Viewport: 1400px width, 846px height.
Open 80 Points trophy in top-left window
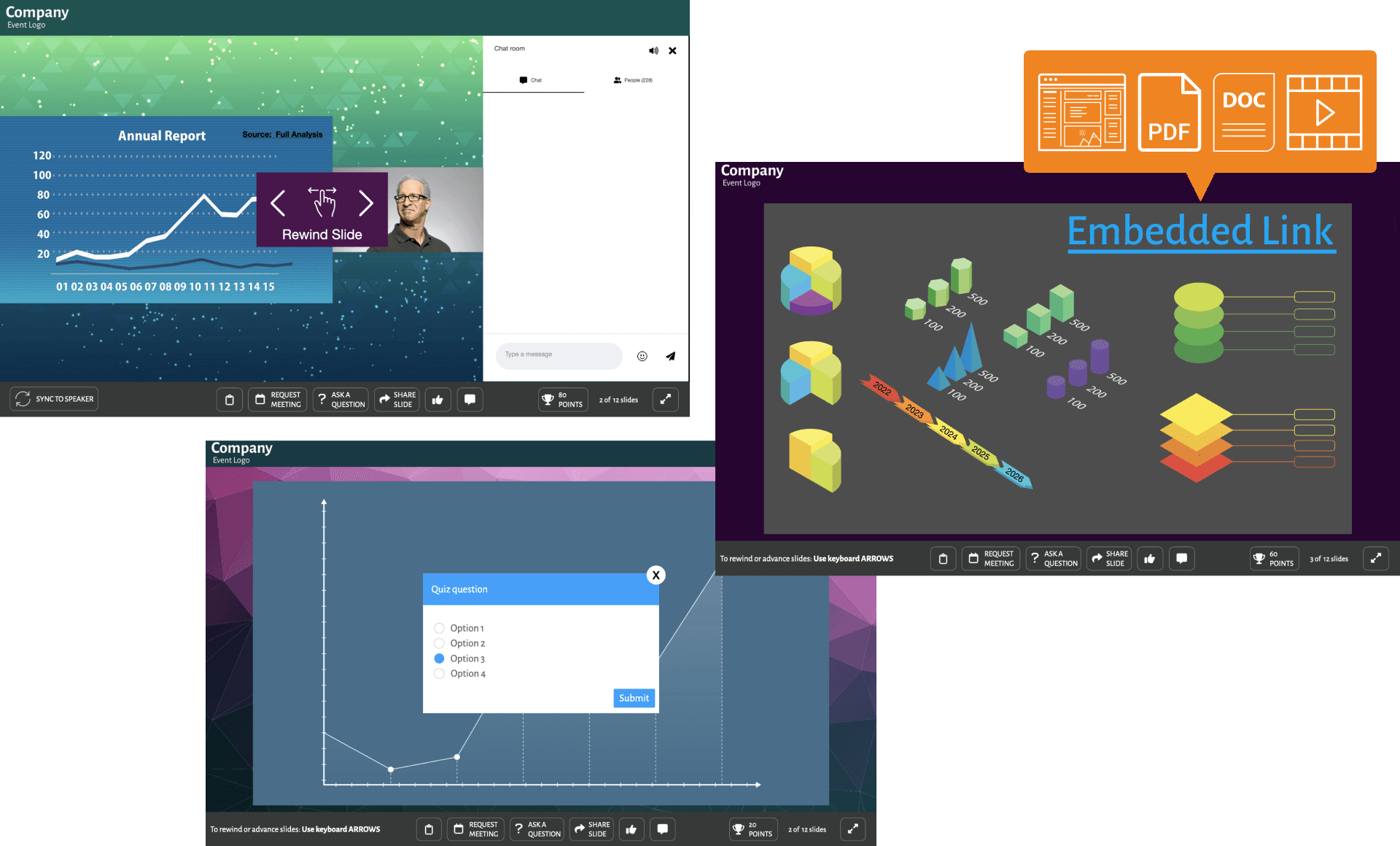(563, 400)
